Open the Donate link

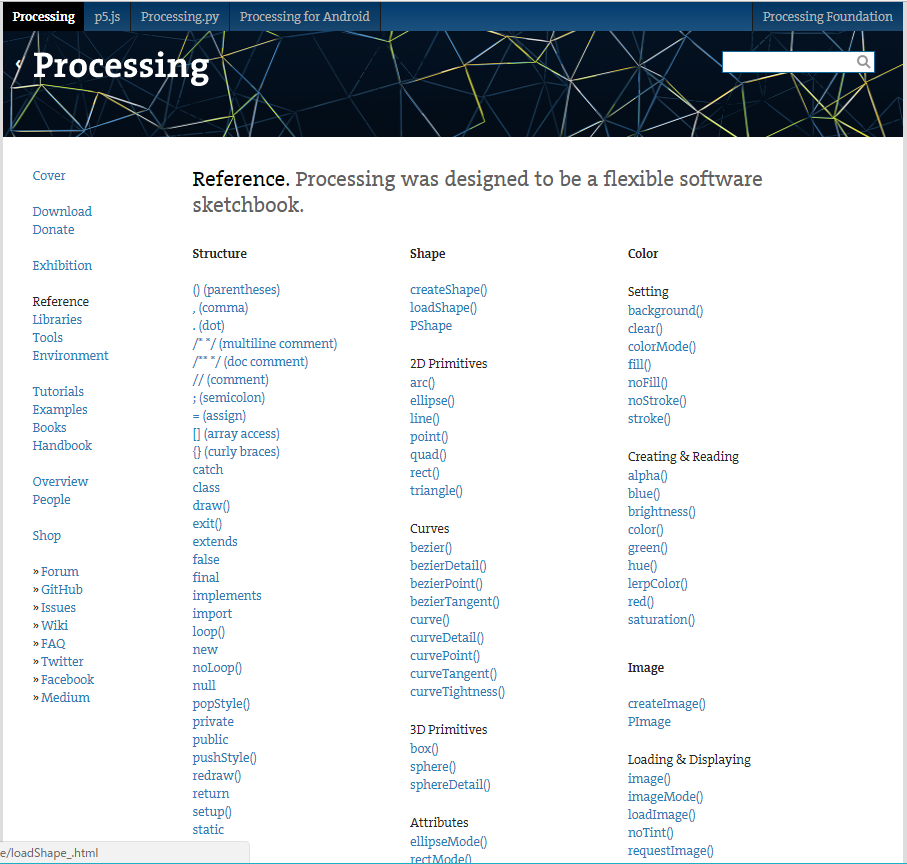point(53,229)
